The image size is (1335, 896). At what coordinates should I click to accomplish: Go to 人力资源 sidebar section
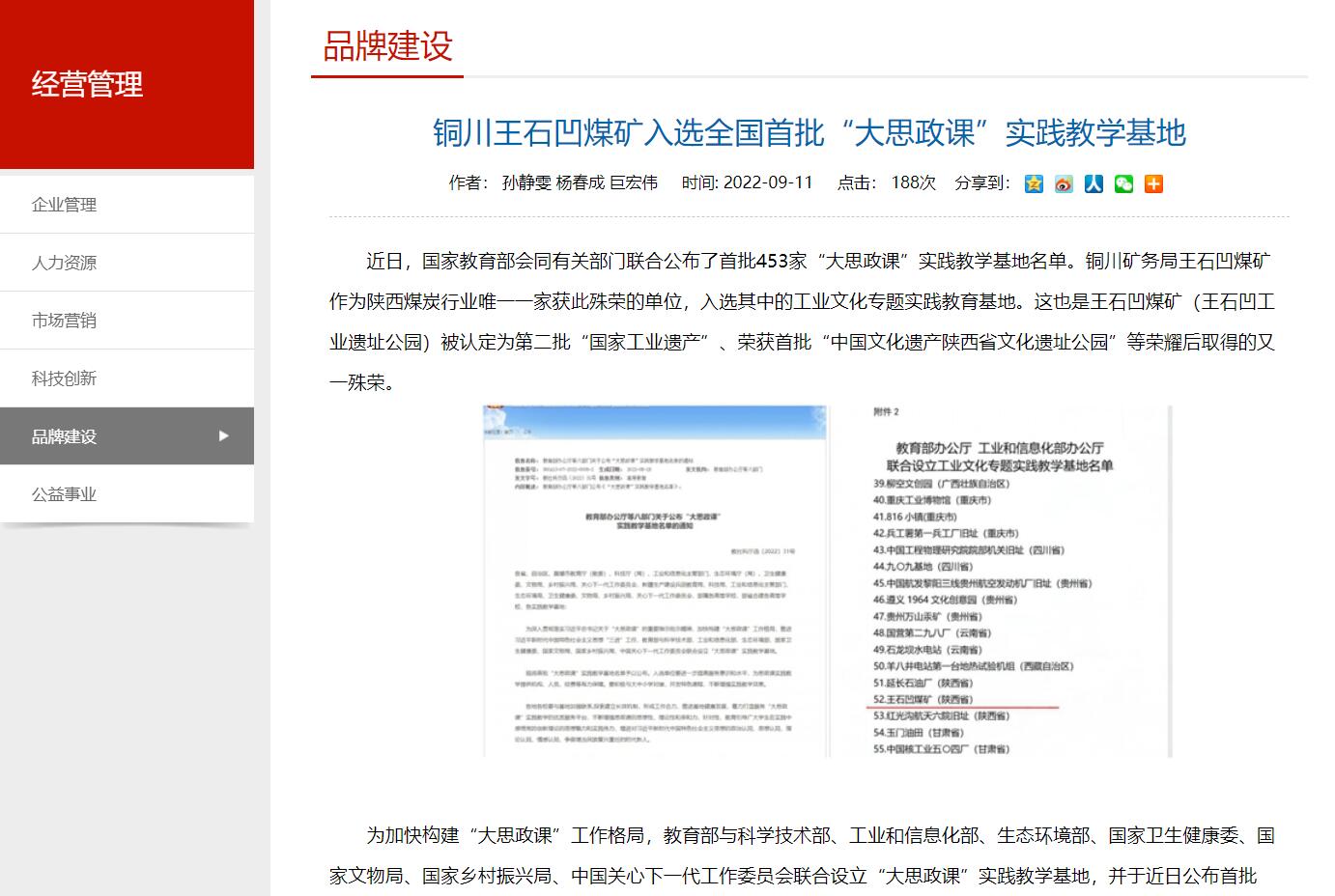(64, 263)
